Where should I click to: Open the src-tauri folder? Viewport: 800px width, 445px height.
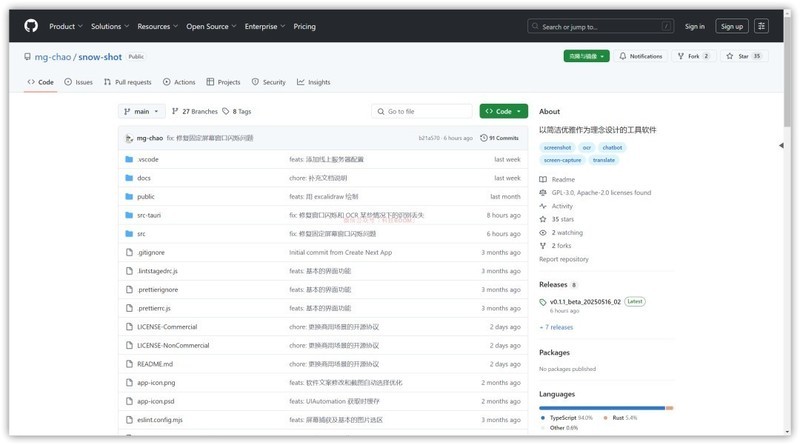tap(149, 215)
